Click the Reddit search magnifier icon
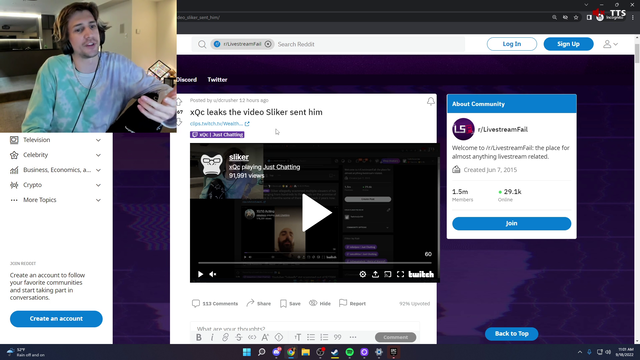 [x=202, y=44]
